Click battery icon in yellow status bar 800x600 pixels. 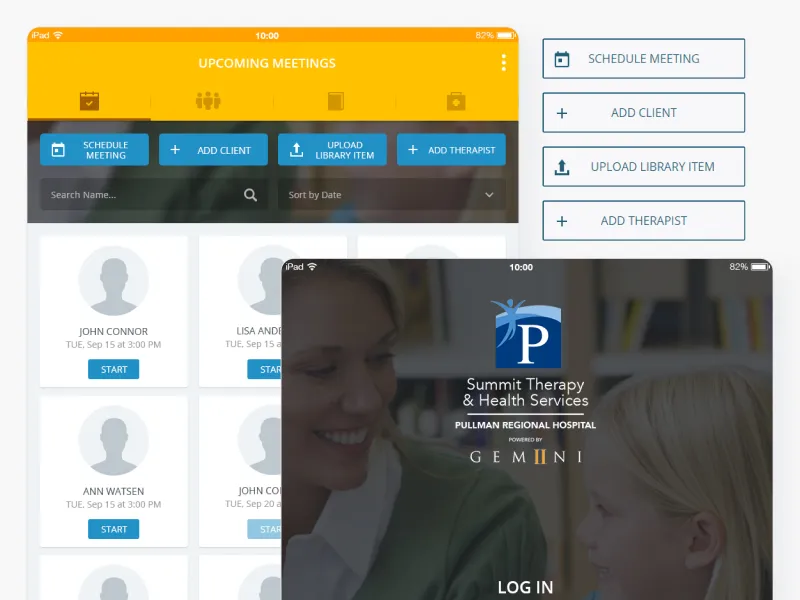[506, 35]
